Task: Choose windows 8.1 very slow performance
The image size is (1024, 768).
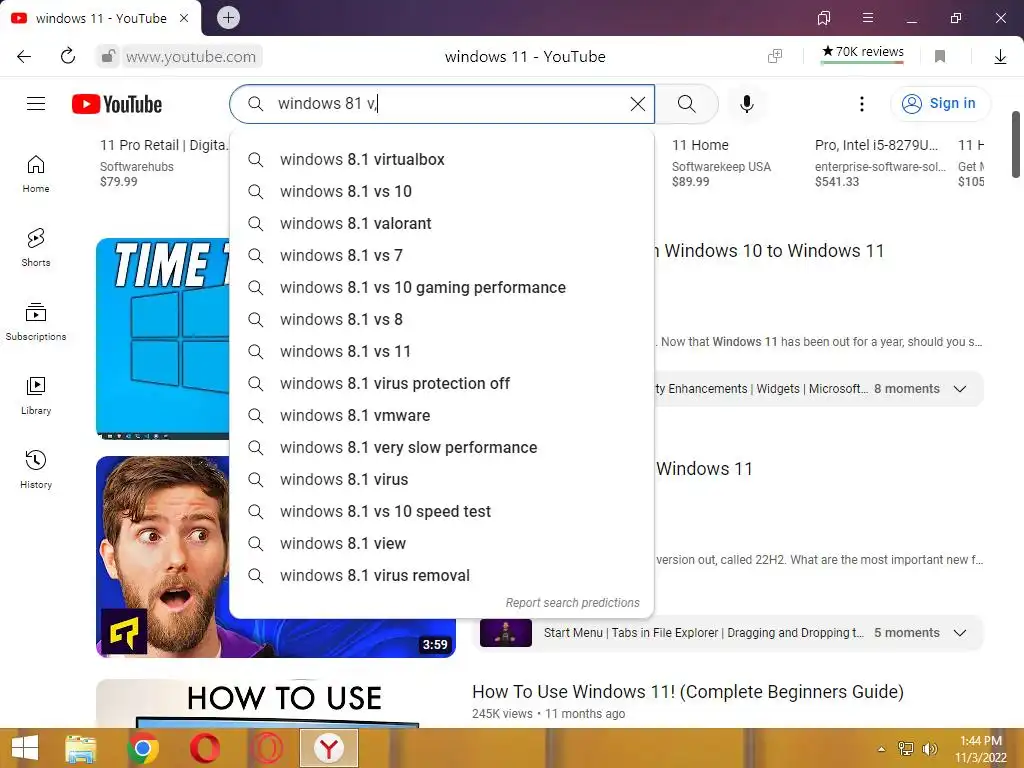Action: tap(441, 447)
